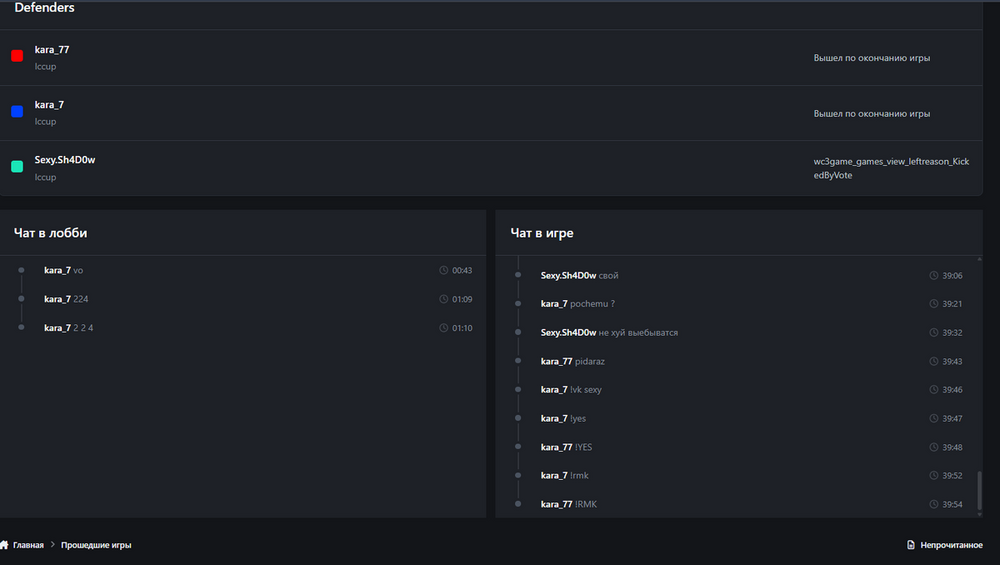1000x565 pixels.
Task: Click the red color square for kara_77
Action: pos(17,55)
